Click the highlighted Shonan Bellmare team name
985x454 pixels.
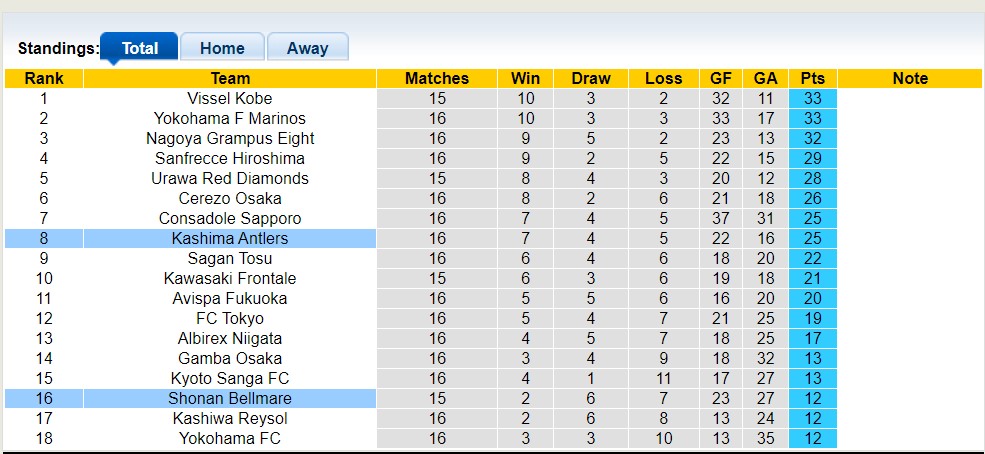pyautogui.click(x=230, y=398)
